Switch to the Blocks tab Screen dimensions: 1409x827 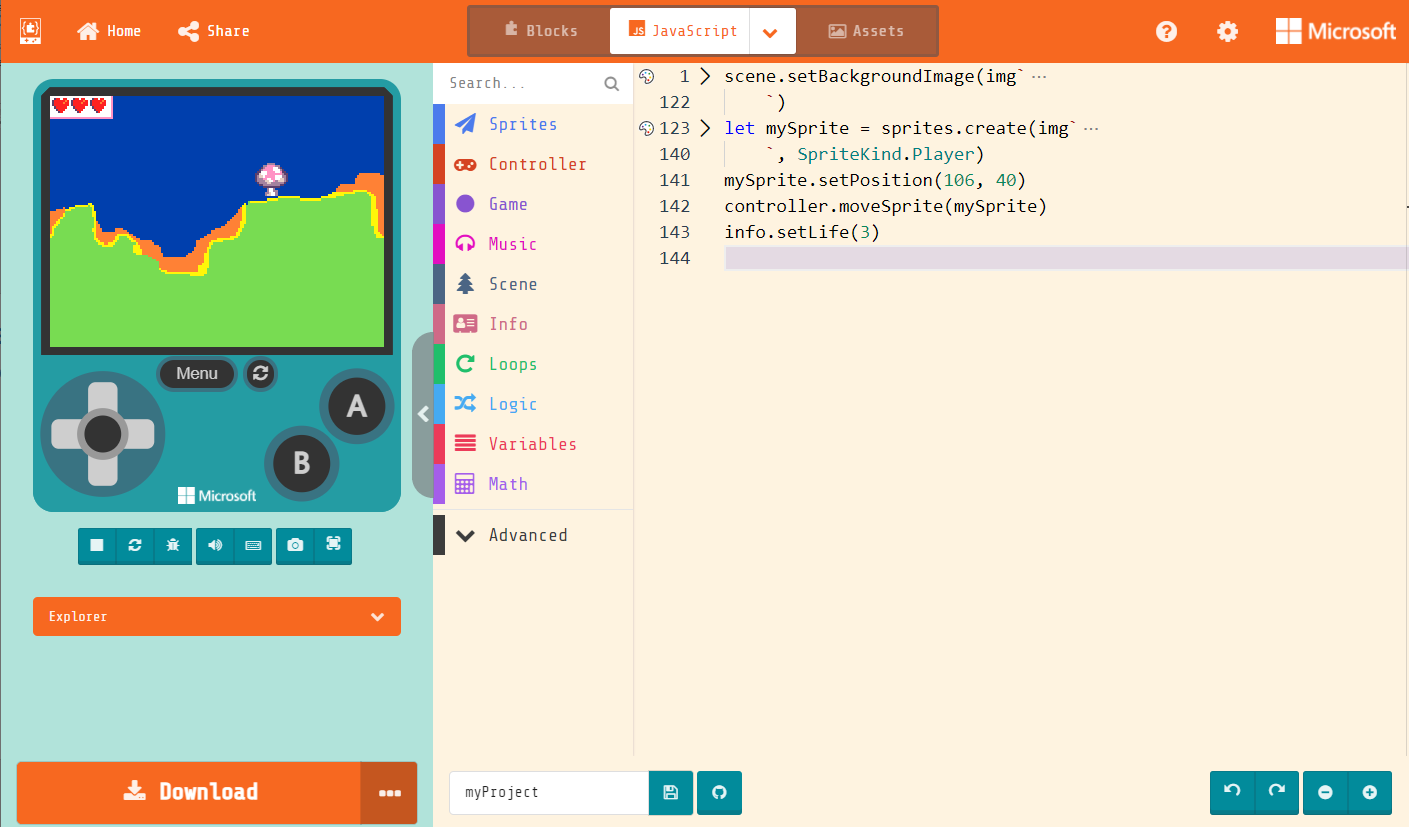(x=540, y=31)
